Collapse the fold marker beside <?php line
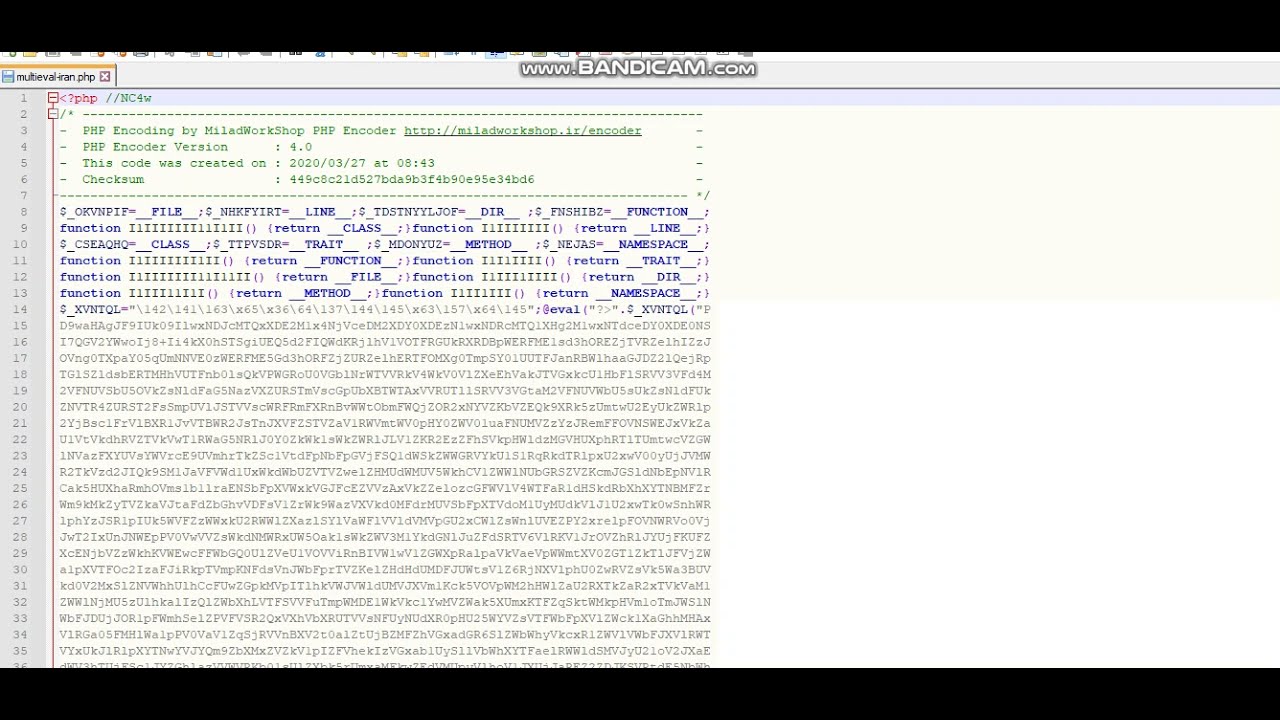The width and height of the screenshot is (1280, 720). pyautogui.click(x=52, y=98)
